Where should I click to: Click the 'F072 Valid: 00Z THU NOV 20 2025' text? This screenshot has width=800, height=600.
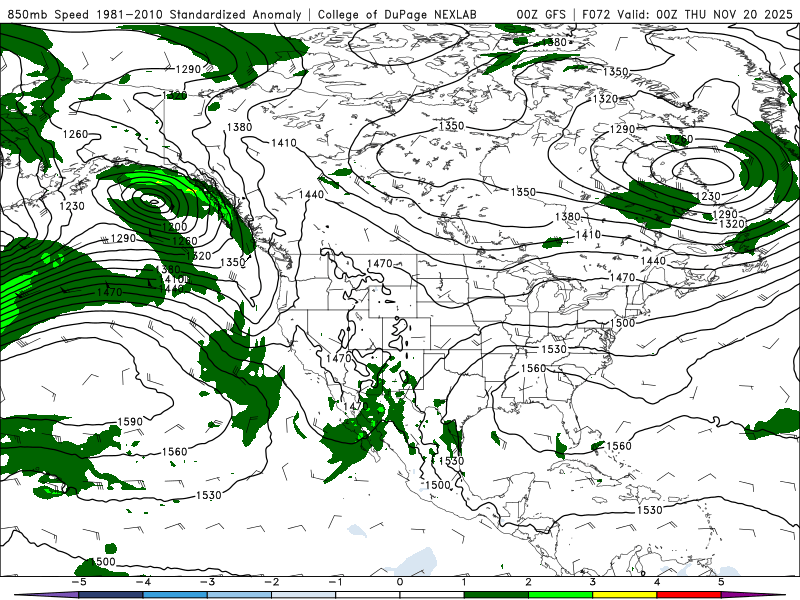pyautogui.click(x=687, y=14)
